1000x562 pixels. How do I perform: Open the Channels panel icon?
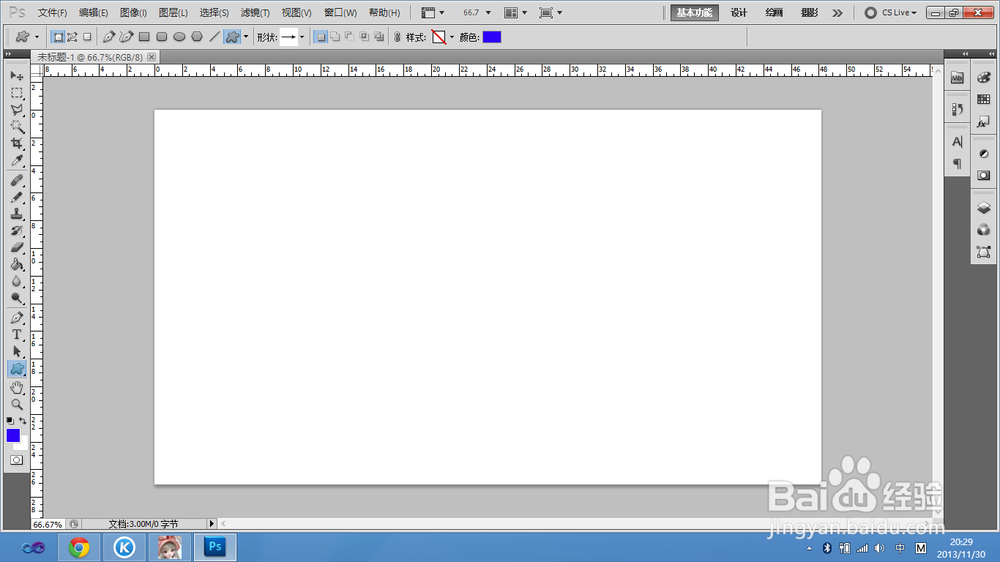983,230
